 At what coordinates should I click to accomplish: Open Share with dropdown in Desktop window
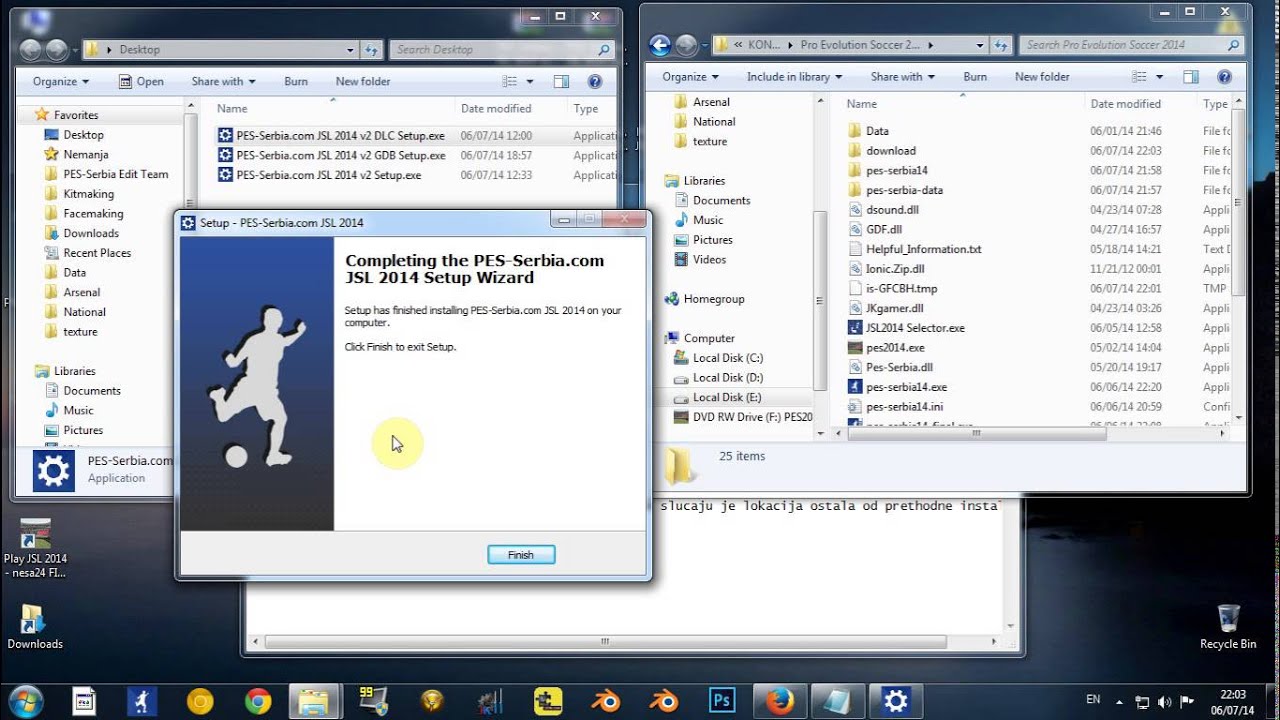(223, 81)
